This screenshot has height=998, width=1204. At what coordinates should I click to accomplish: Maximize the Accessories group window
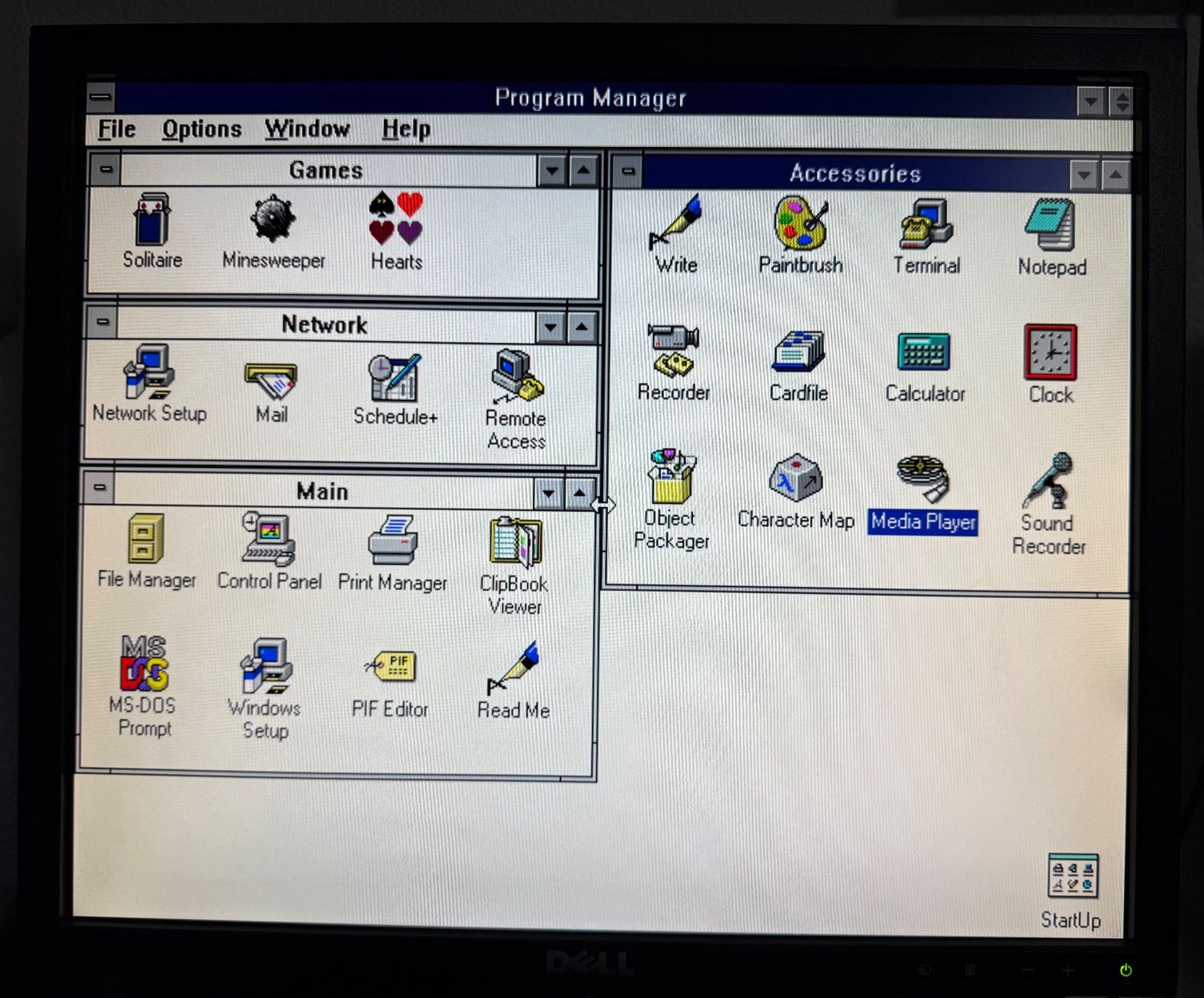(1115, 176)
